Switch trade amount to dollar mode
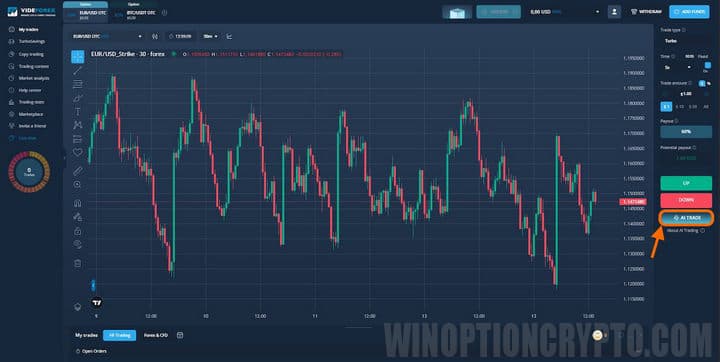The height and width of the screenshot is (362, 720). click(x=702, y=84)
